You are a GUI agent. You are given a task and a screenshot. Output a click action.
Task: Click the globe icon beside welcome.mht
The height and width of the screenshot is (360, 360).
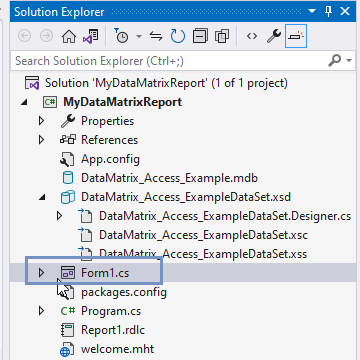point(68,350)
